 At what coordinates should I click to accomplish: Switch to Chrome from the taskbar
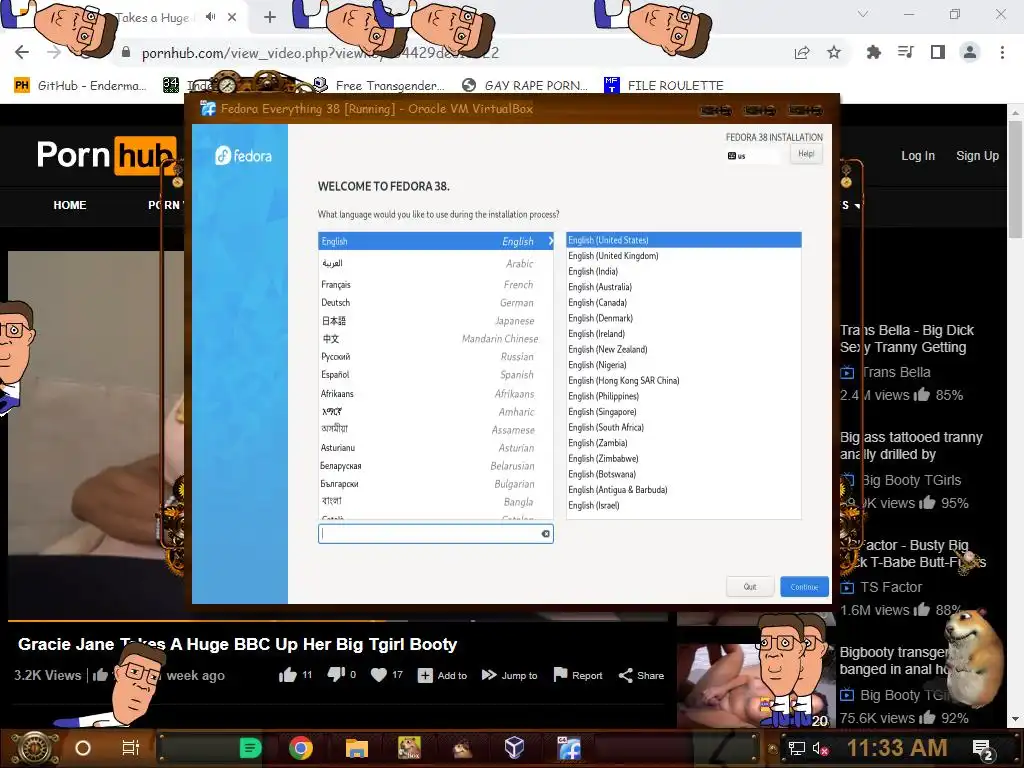tap(301, 748)
